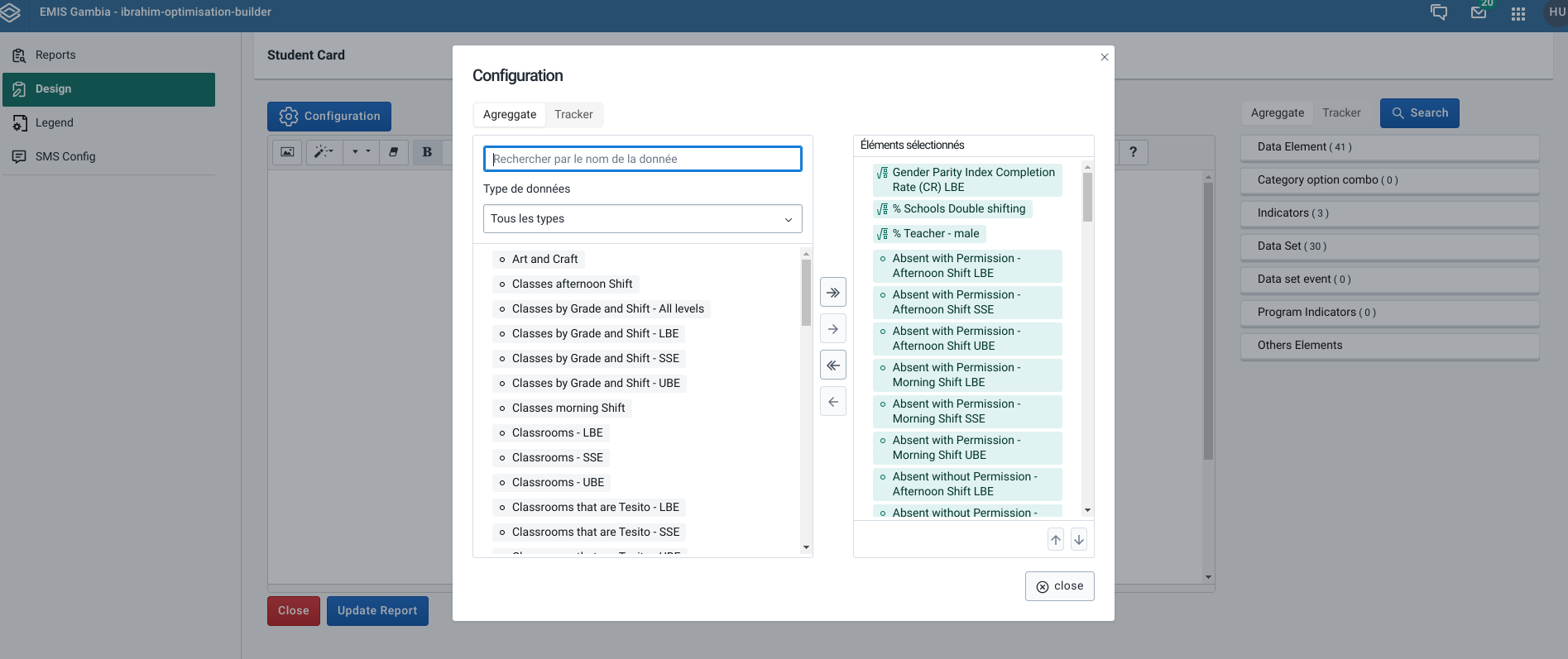The width and height of the screenshot is (1568, 659).
Task: Open the apps grid menu icon
Action: (x=1518, y=14)
